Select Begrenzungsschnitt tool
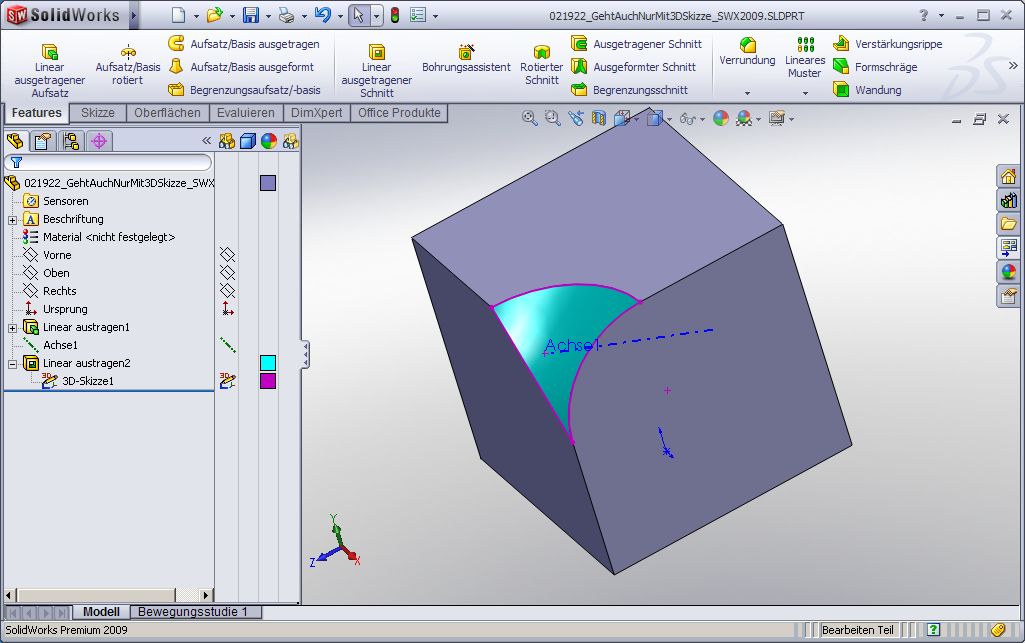The width and height of the screenshot is (1025, 643). 630,90
